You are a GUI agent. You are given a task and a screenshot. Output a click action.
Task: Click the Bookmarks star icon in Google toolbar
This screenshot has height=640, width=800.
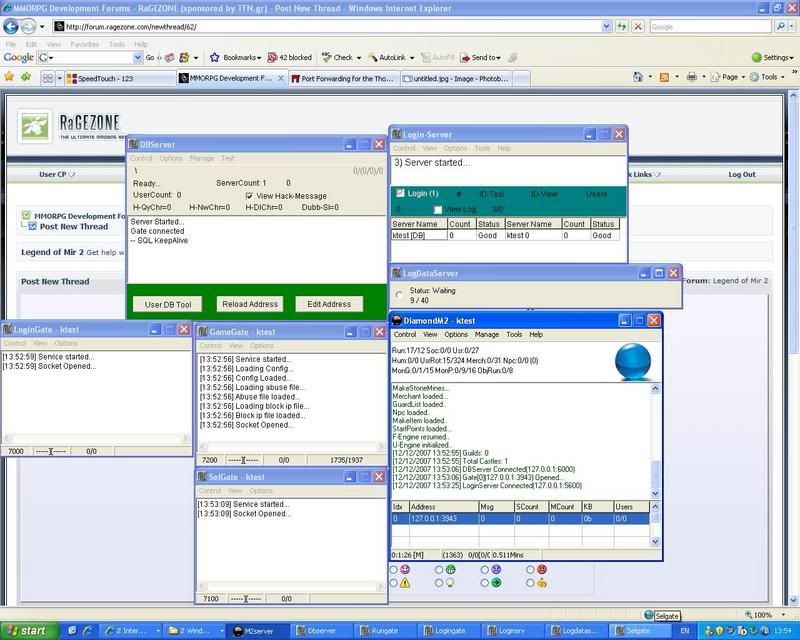coord(215,58)
